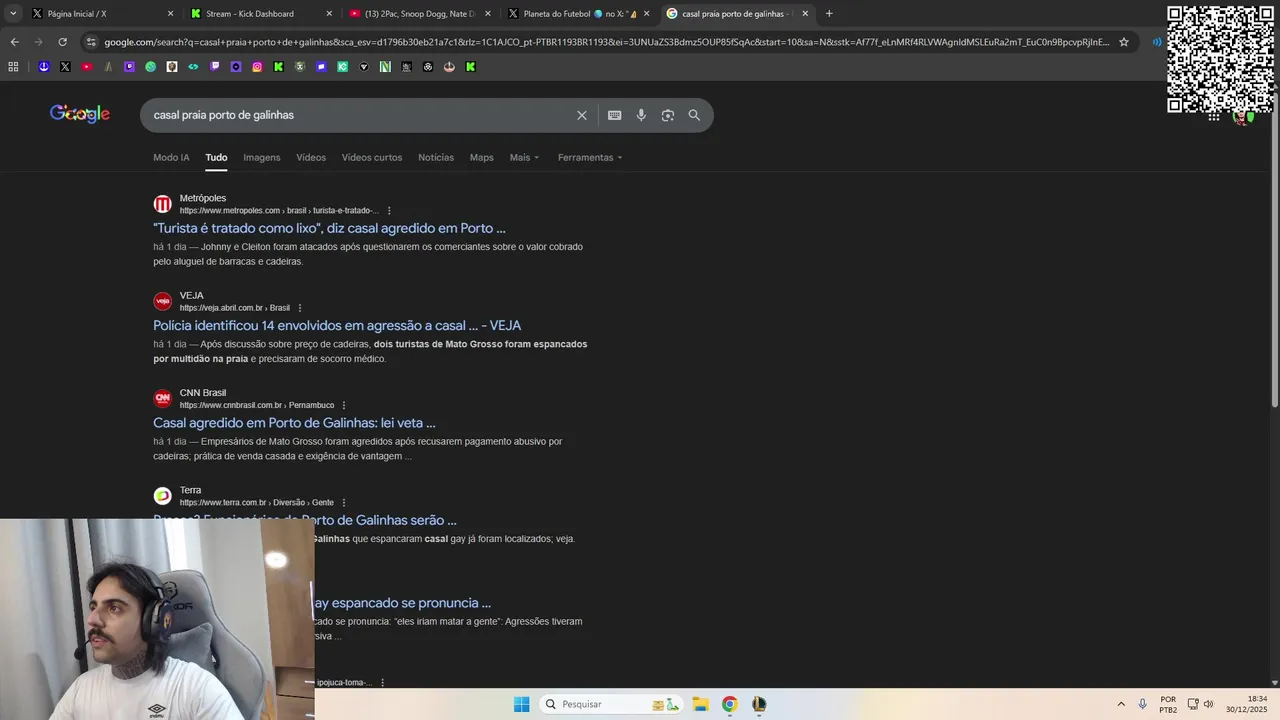Screen dimensions: 1280x720
Task: Open 'Polícia identificou 14 envolvidos' VEJA article
Action: (x=337, y=325)
